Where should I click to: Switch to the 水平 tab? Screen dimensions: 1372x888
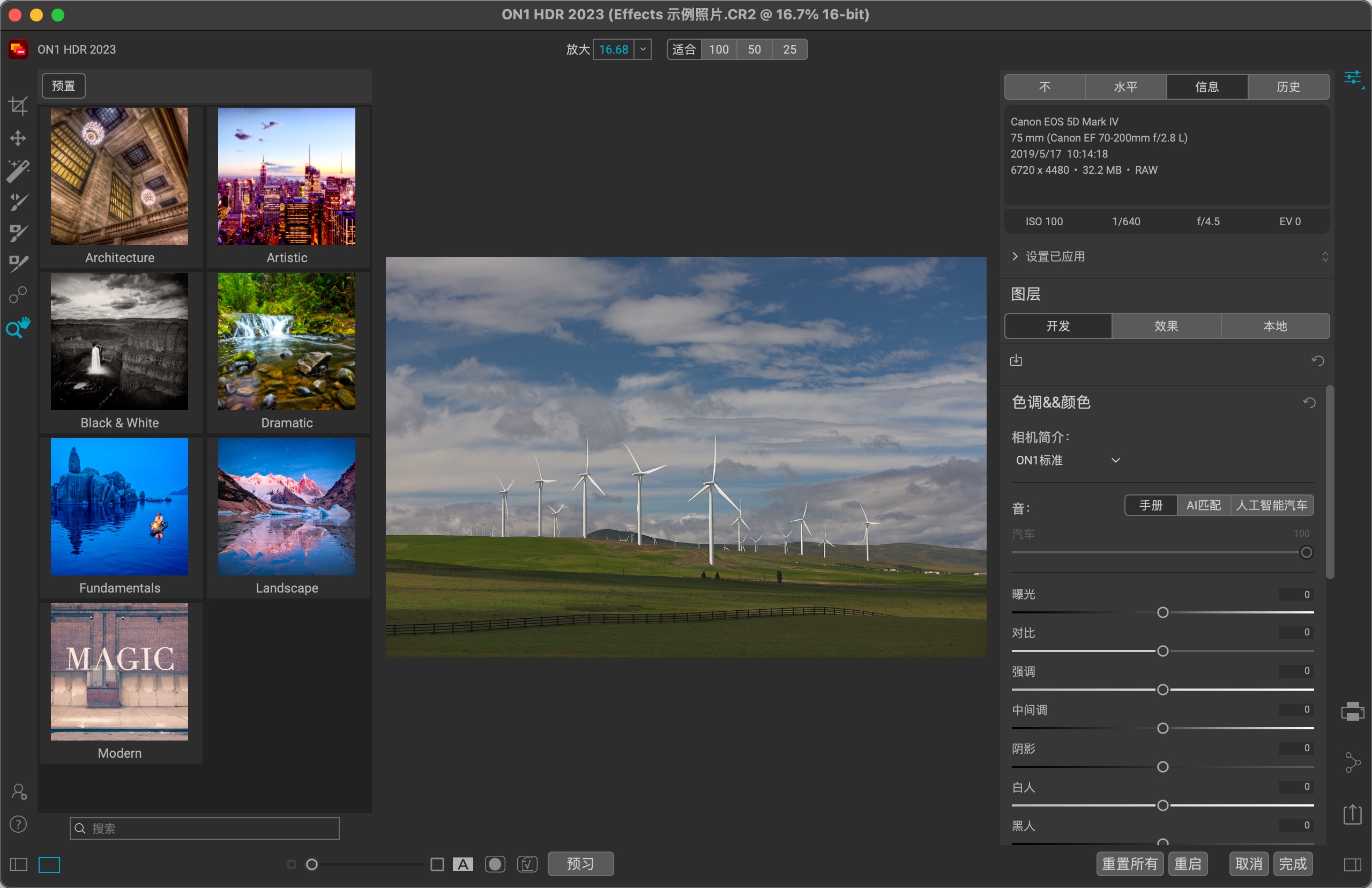click(x=1125, y=87)
